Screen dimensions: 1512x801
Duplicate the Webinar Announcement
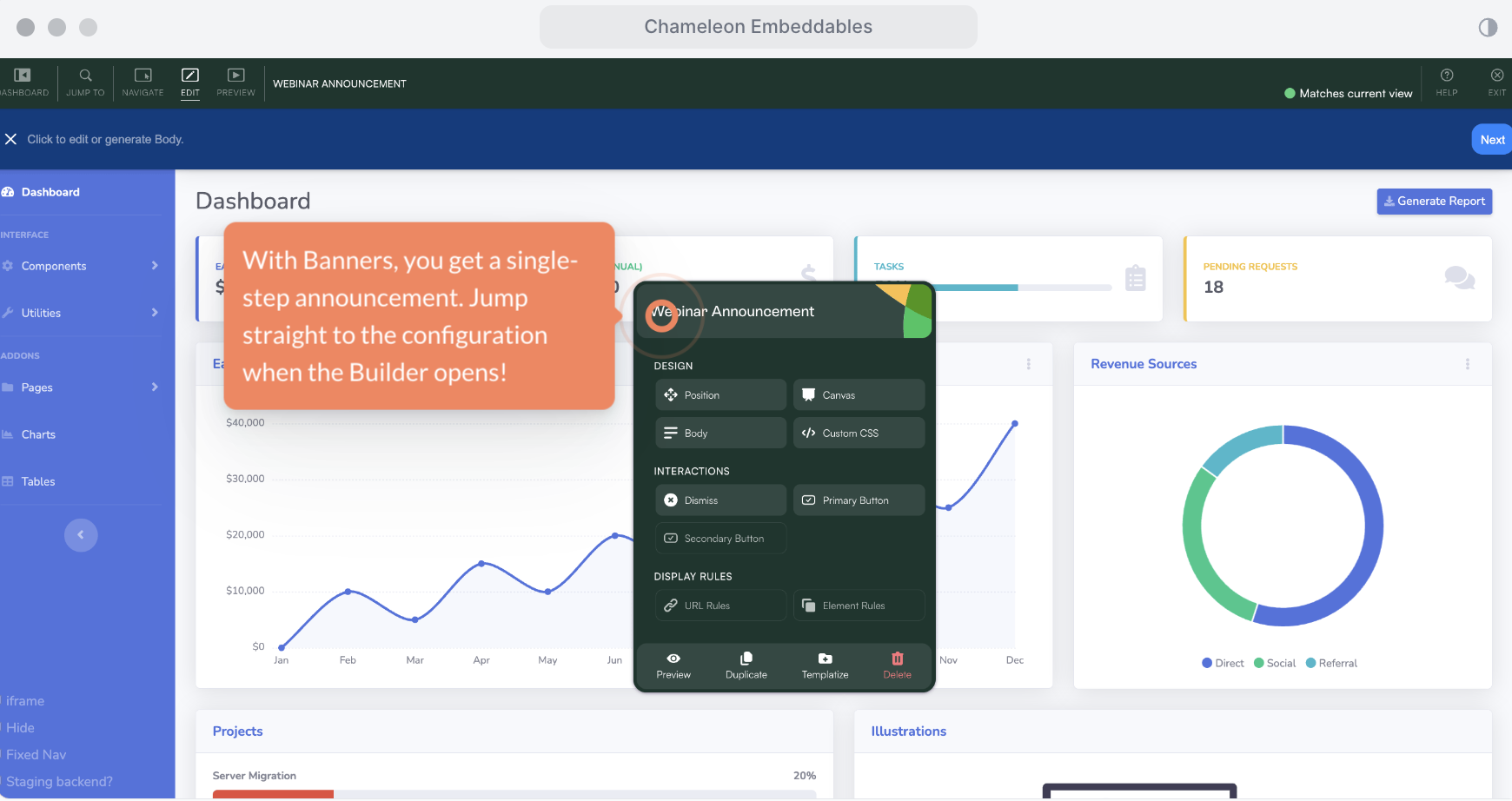[746, 665]
